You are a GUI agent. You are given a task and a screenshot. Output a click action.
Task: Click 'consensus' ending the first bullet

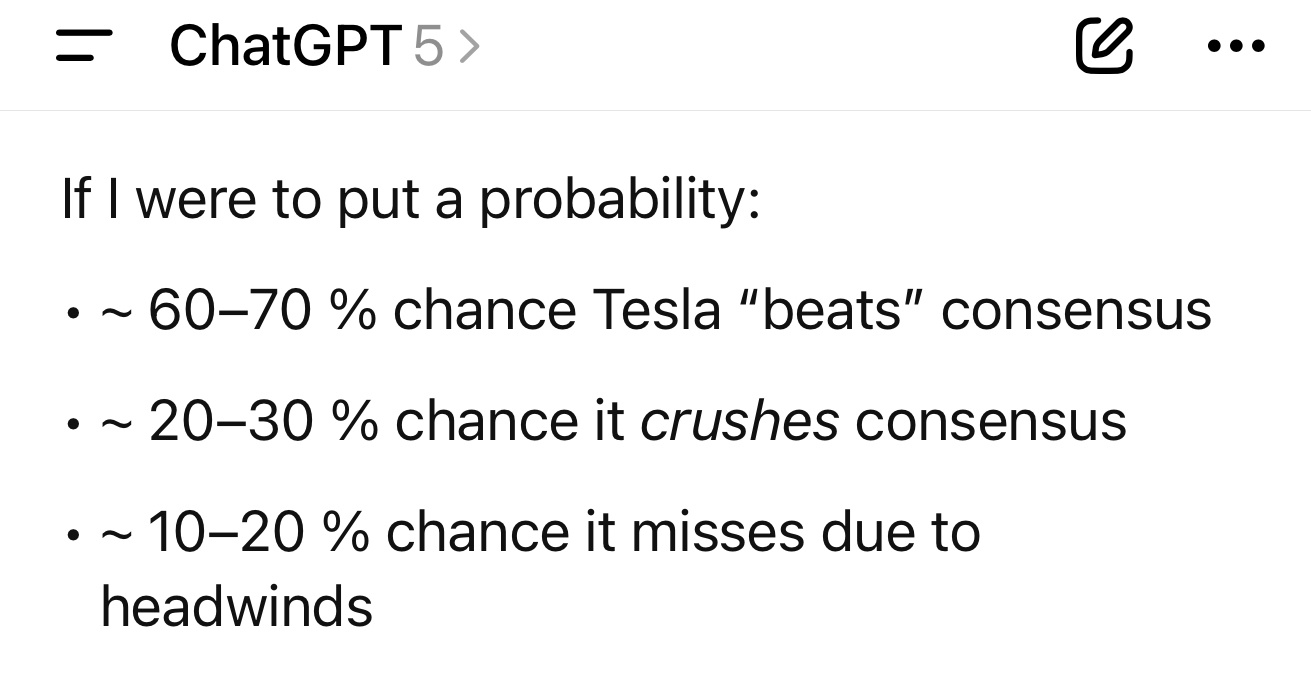[x=1076, y=312]
